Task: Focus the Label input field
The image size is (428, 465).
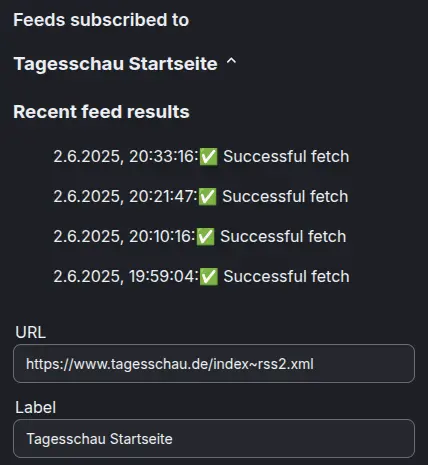Action: (214, 438)
